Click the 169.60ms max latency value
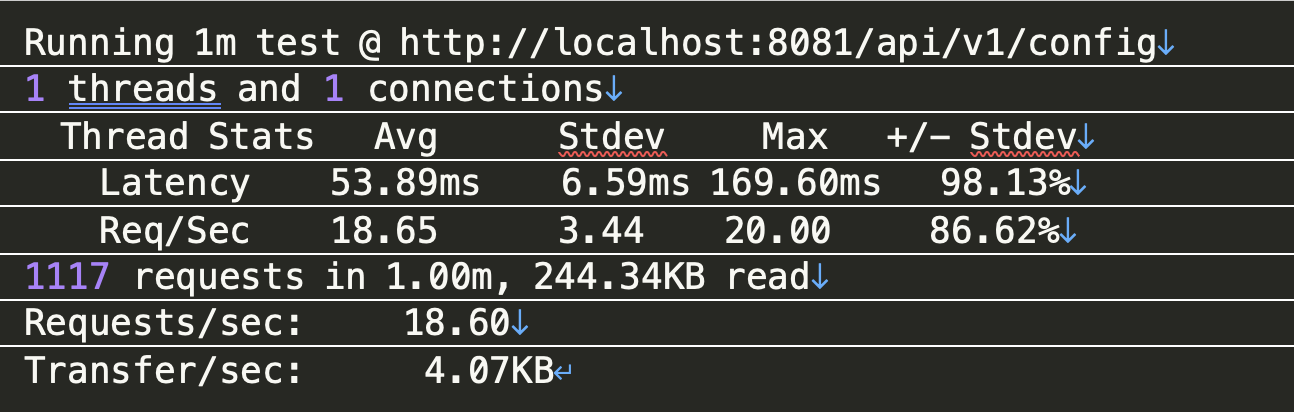1294x412 pixels. [x=795, y=183]
